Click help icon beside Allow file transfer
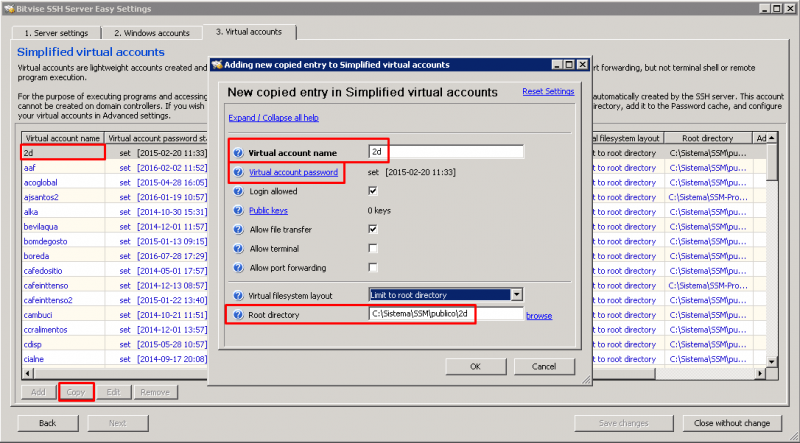The width and height of the screenshot is (800, 443). pos(238,230)
